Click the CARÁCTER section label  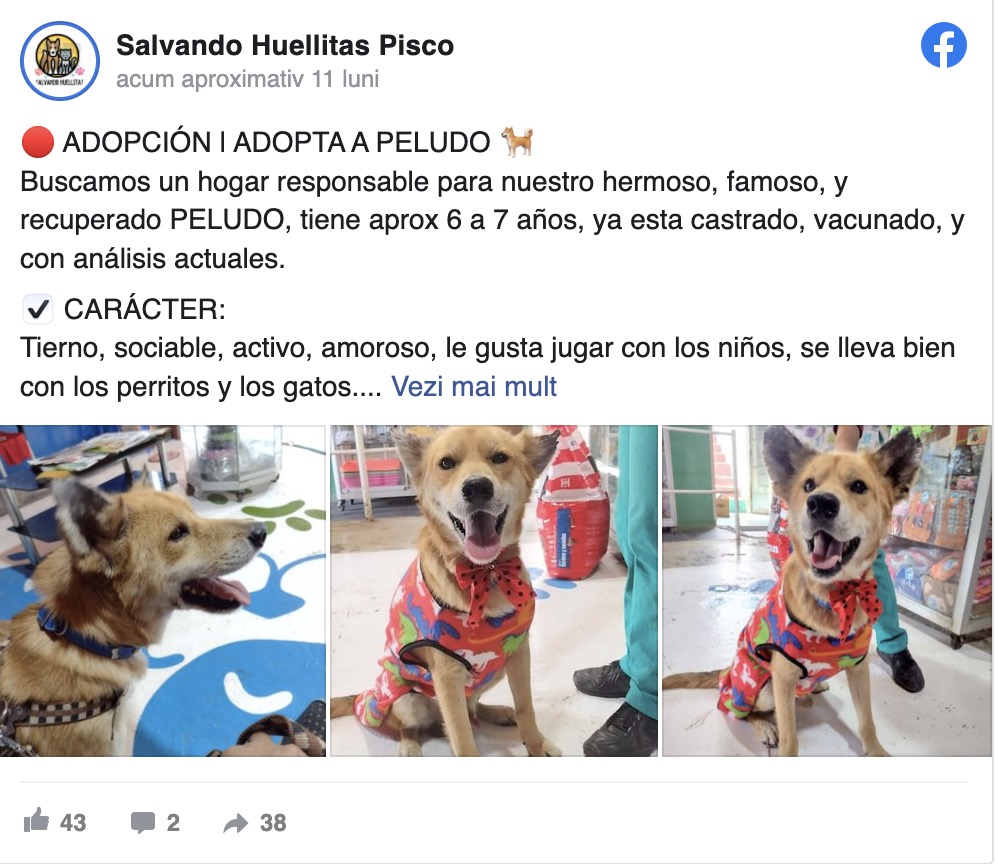[144, 309]
